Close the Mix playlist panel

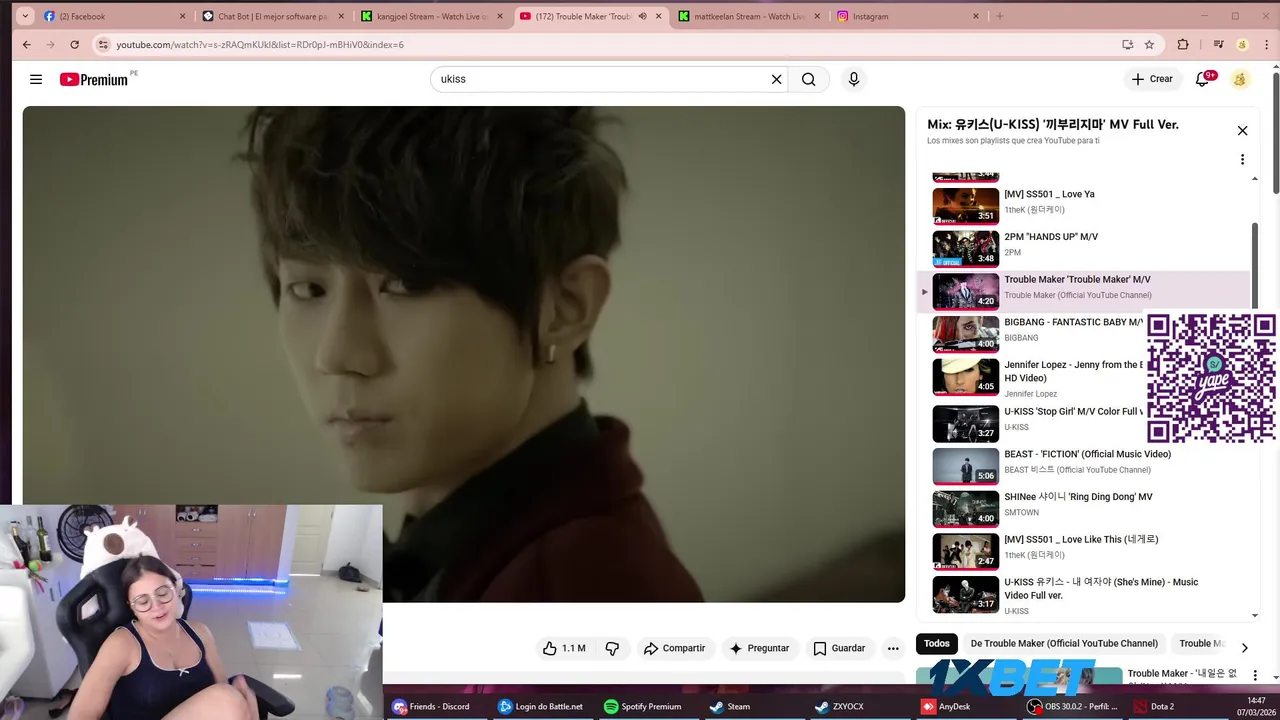(x=1242, y=131)
